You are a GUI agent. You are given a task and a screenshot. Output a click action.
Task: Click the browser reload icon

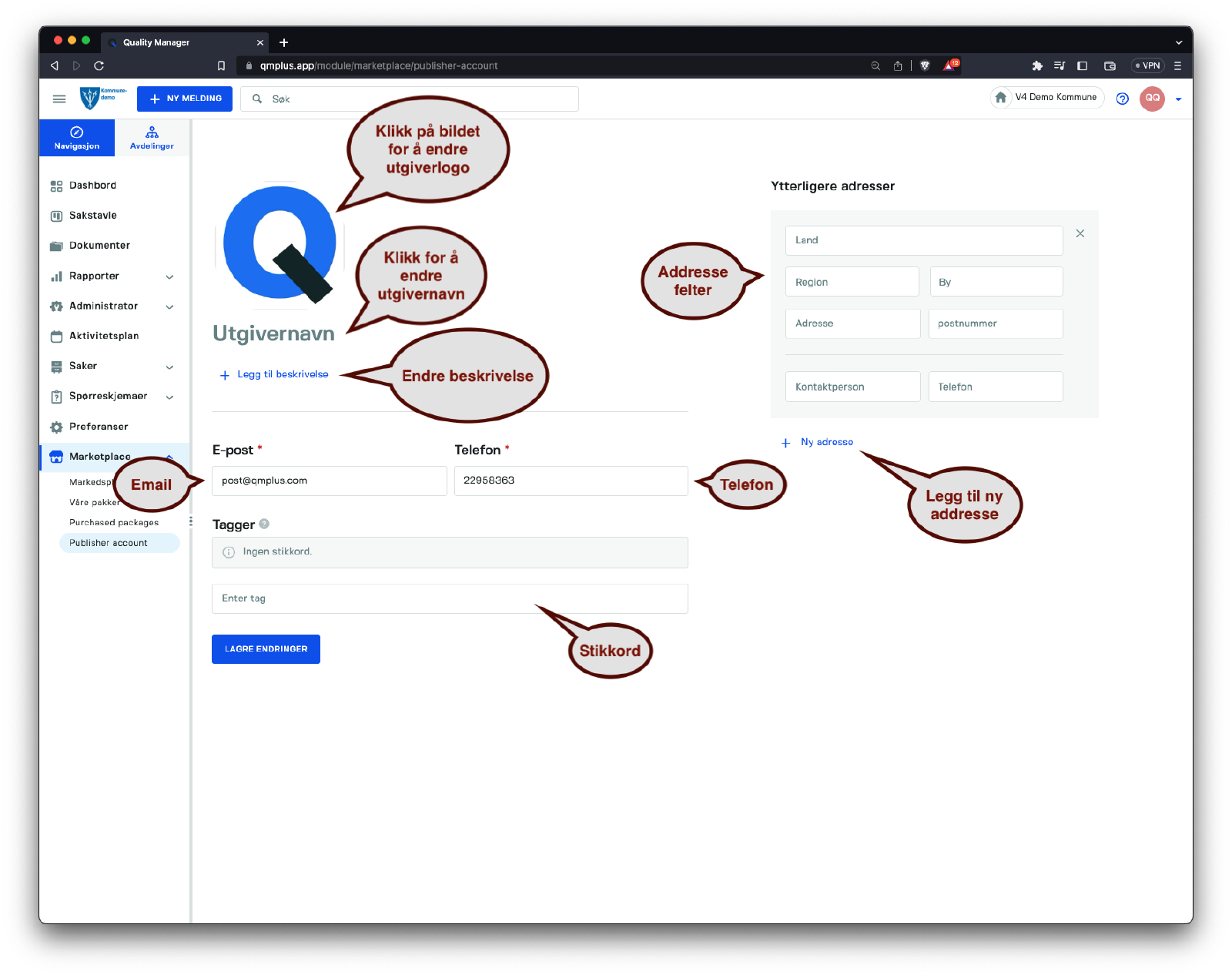click(99, 65)
